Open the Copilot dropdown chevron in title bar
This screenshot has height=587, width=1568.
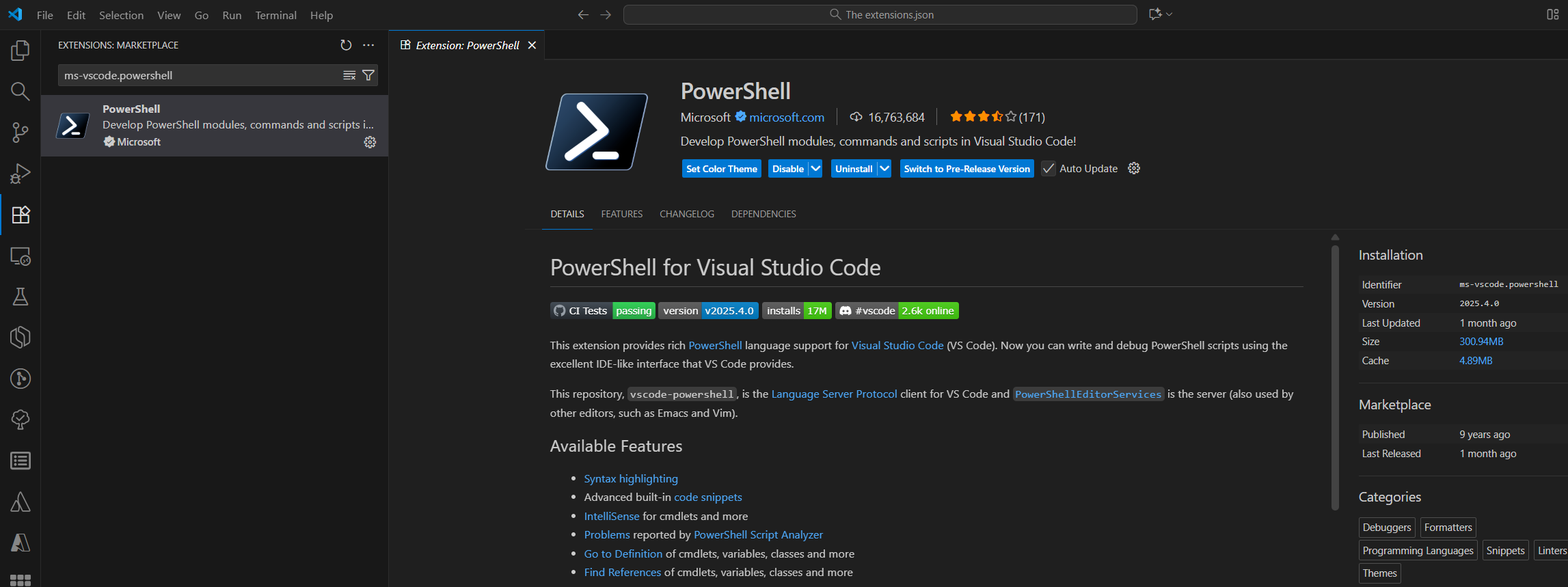point(1170,14)
